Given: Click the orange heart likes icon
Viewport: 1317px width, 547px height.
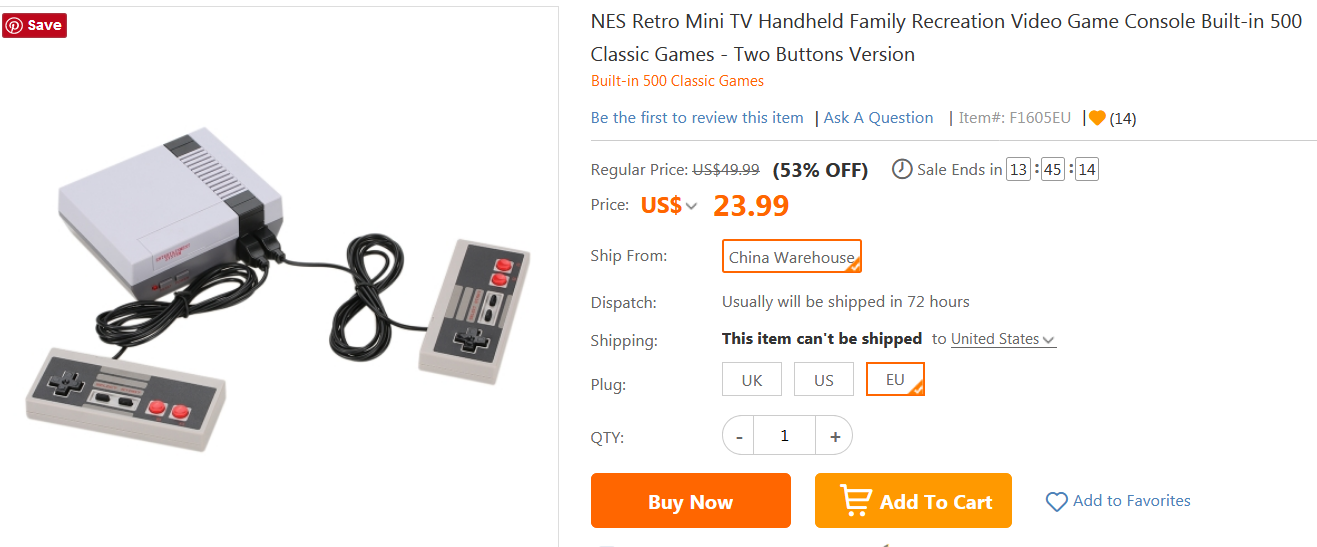Looking at the screenshot, I should point(1097,118).
